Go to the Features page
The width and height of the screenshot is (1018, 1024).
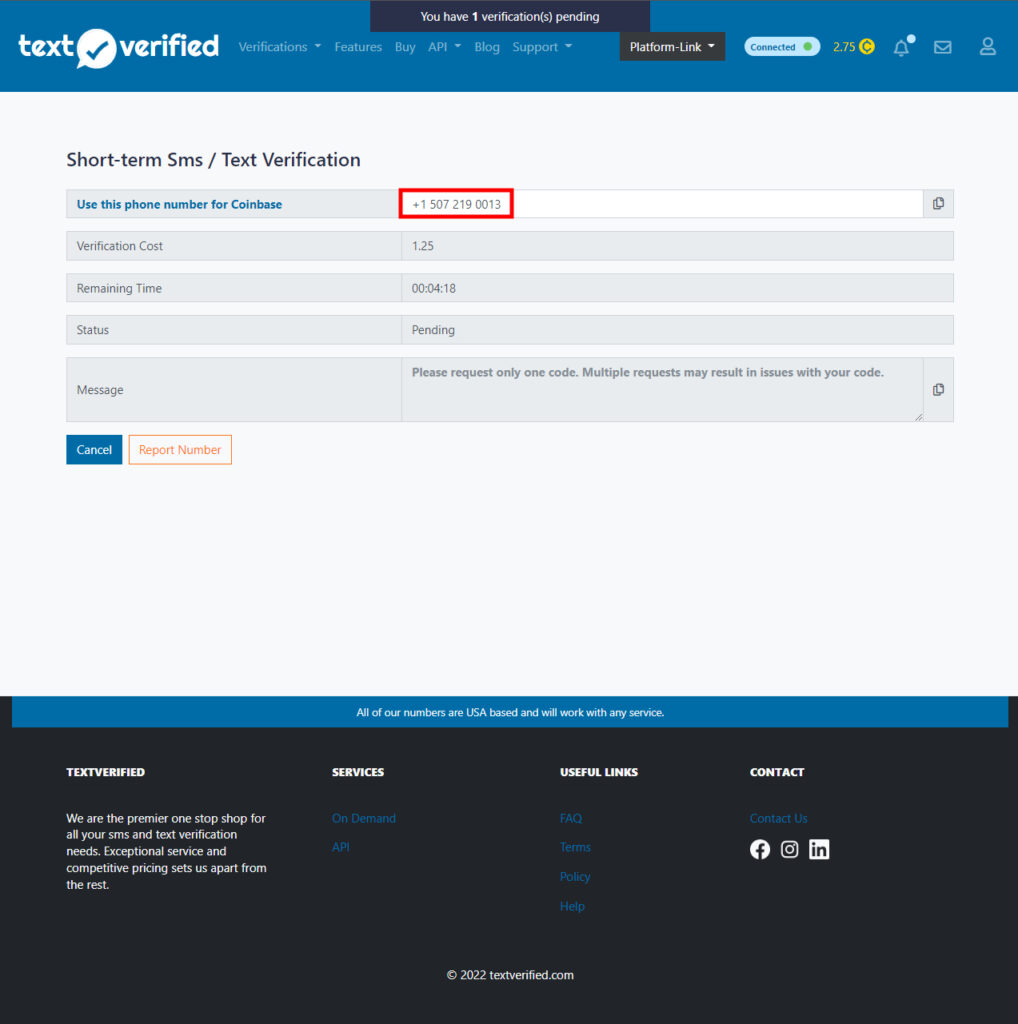click(x=358, y=47)
